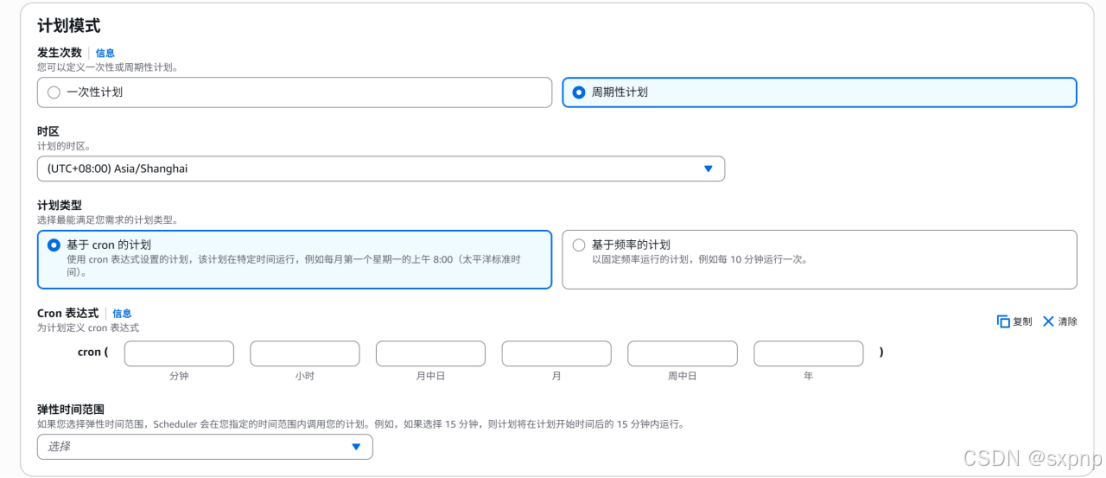The width and height of the screenshot is (1106, 478).
Task: Choose 基于 cron 的计划 radio option
Action: tap(54, 245)
